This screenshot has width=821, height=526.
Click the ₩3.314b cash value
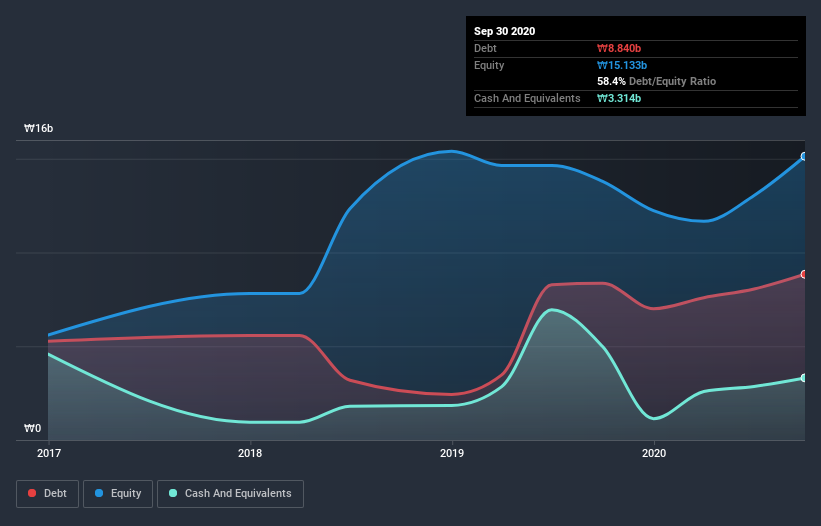(619, 98)
